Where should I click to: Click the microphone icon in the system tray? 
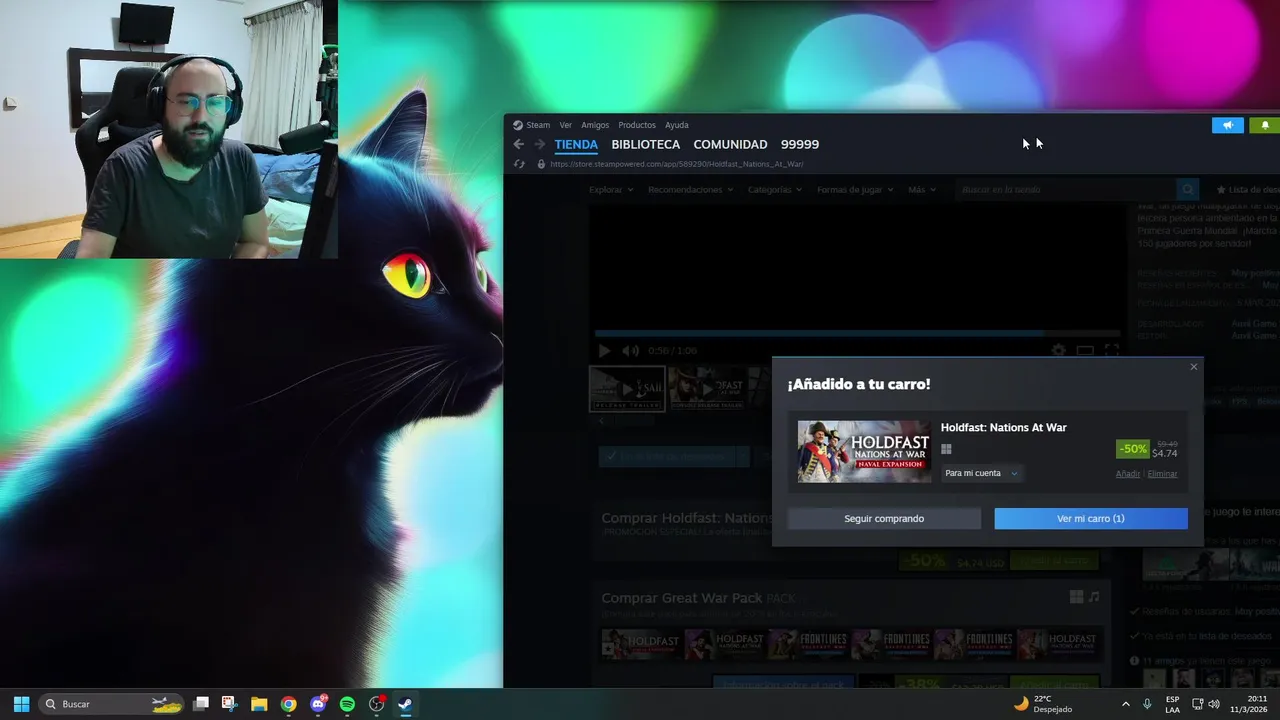[1147, 704]
